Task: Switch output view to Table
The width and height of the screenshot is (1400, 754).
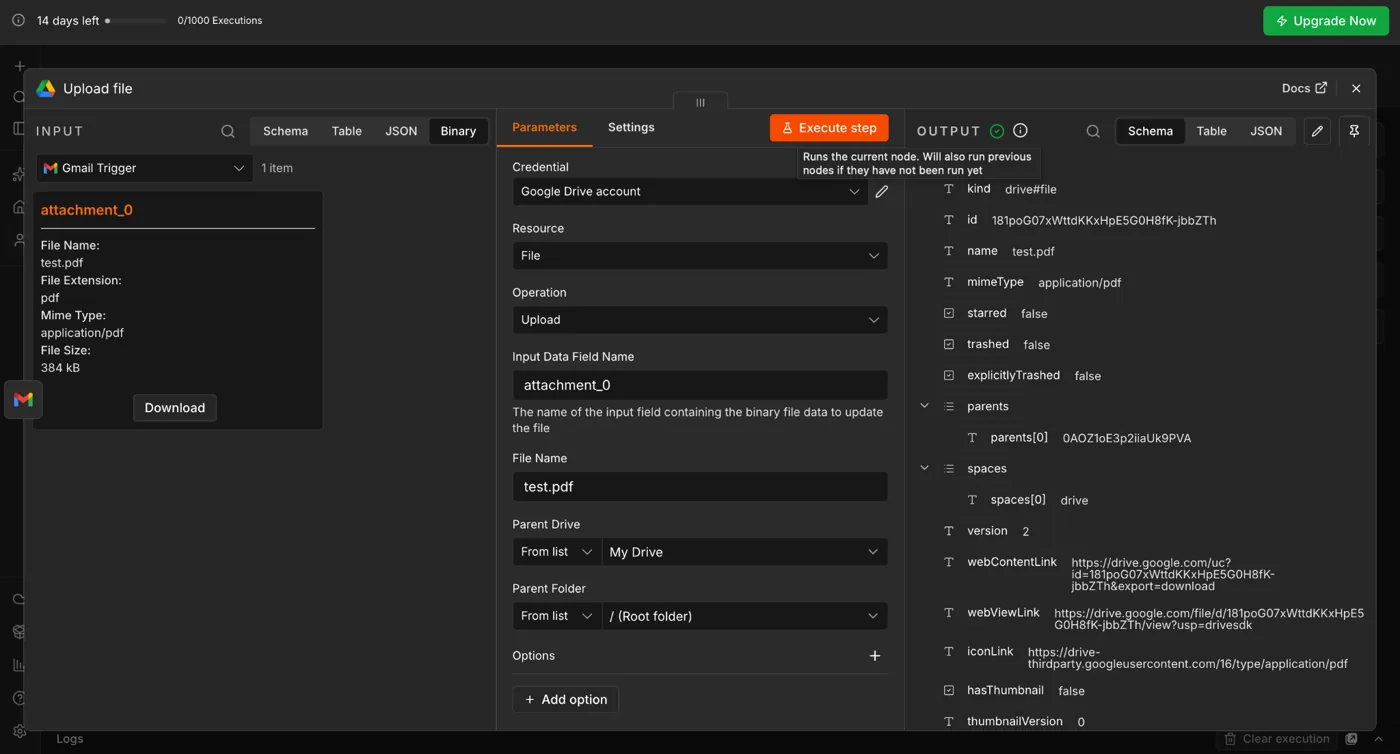Action: coord(1211,131)
